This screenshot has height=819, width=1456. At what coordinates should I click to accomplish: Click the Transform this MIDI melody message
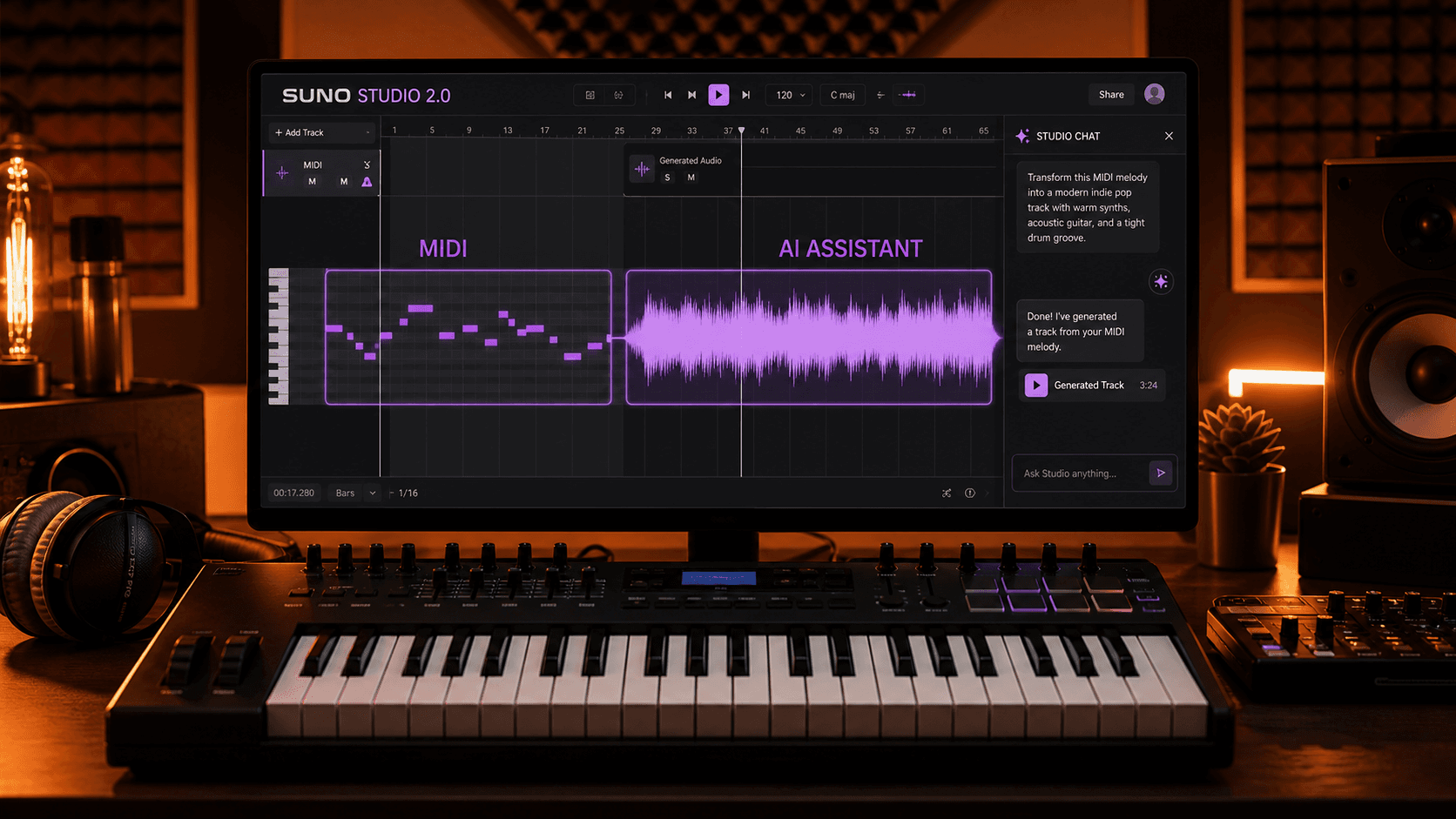pyautogui.click(x=1088, y=207)
